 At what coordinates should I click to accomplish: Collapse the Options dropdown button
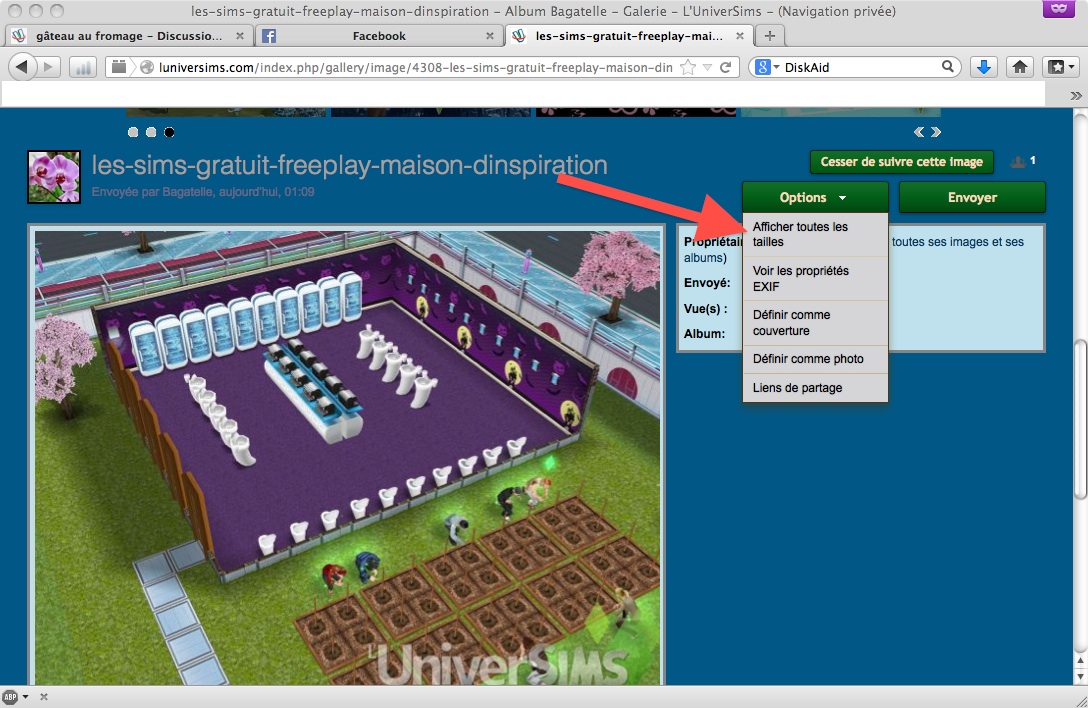point(814,197)
